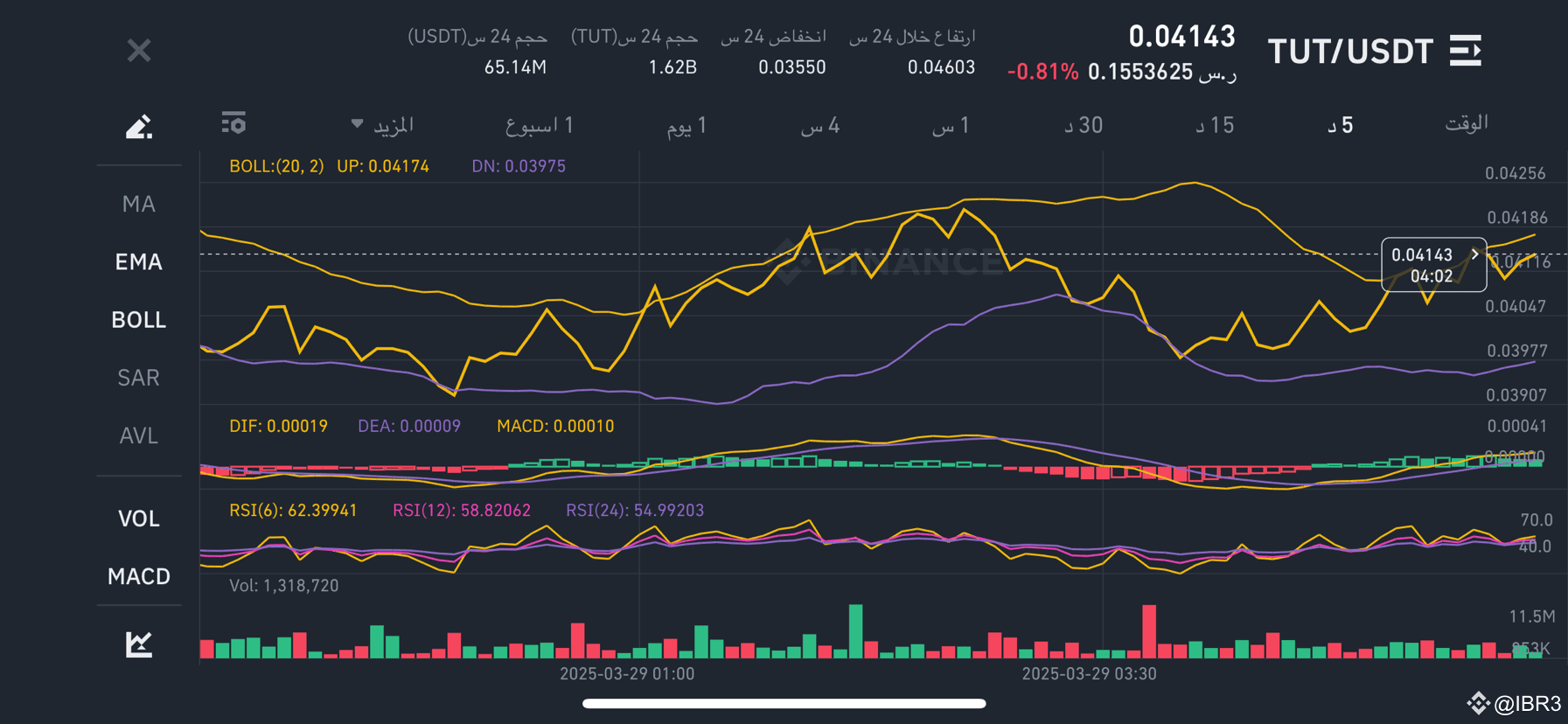Select the 1 يوم timeframe
Screen dimensions: 1568x724
(x=686, y=125)
